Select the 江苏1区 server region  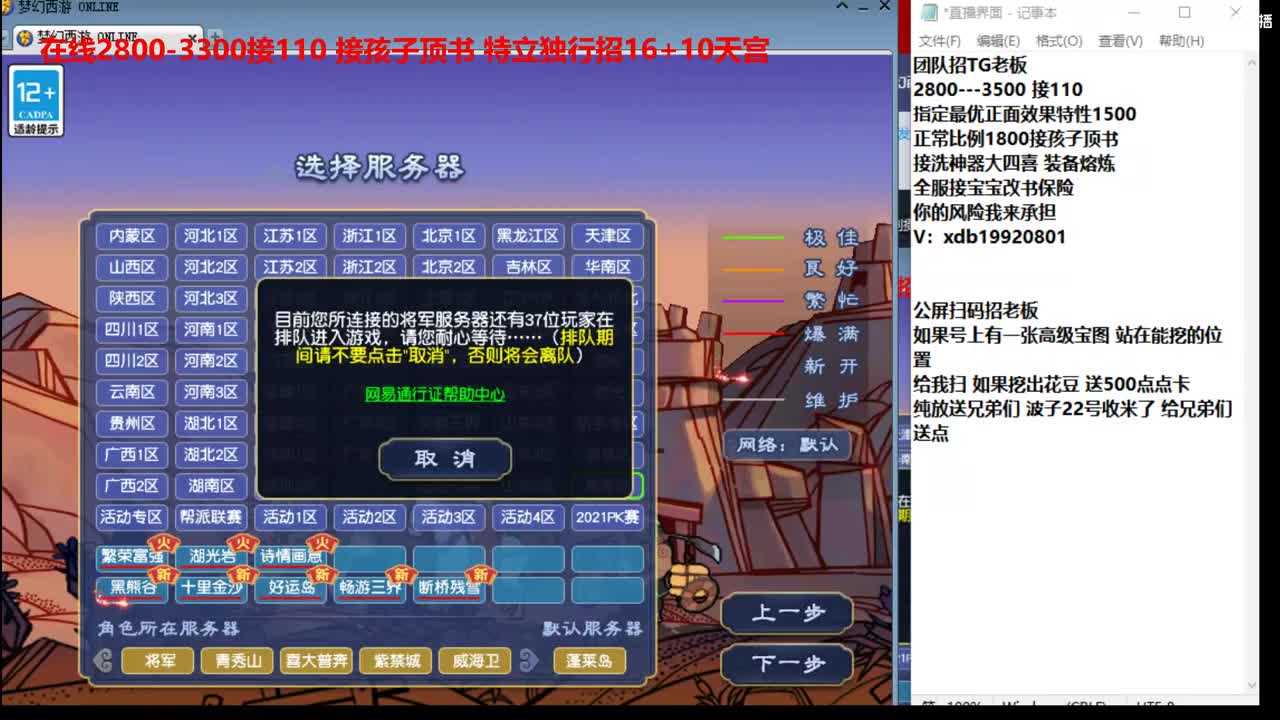point(290,236)
